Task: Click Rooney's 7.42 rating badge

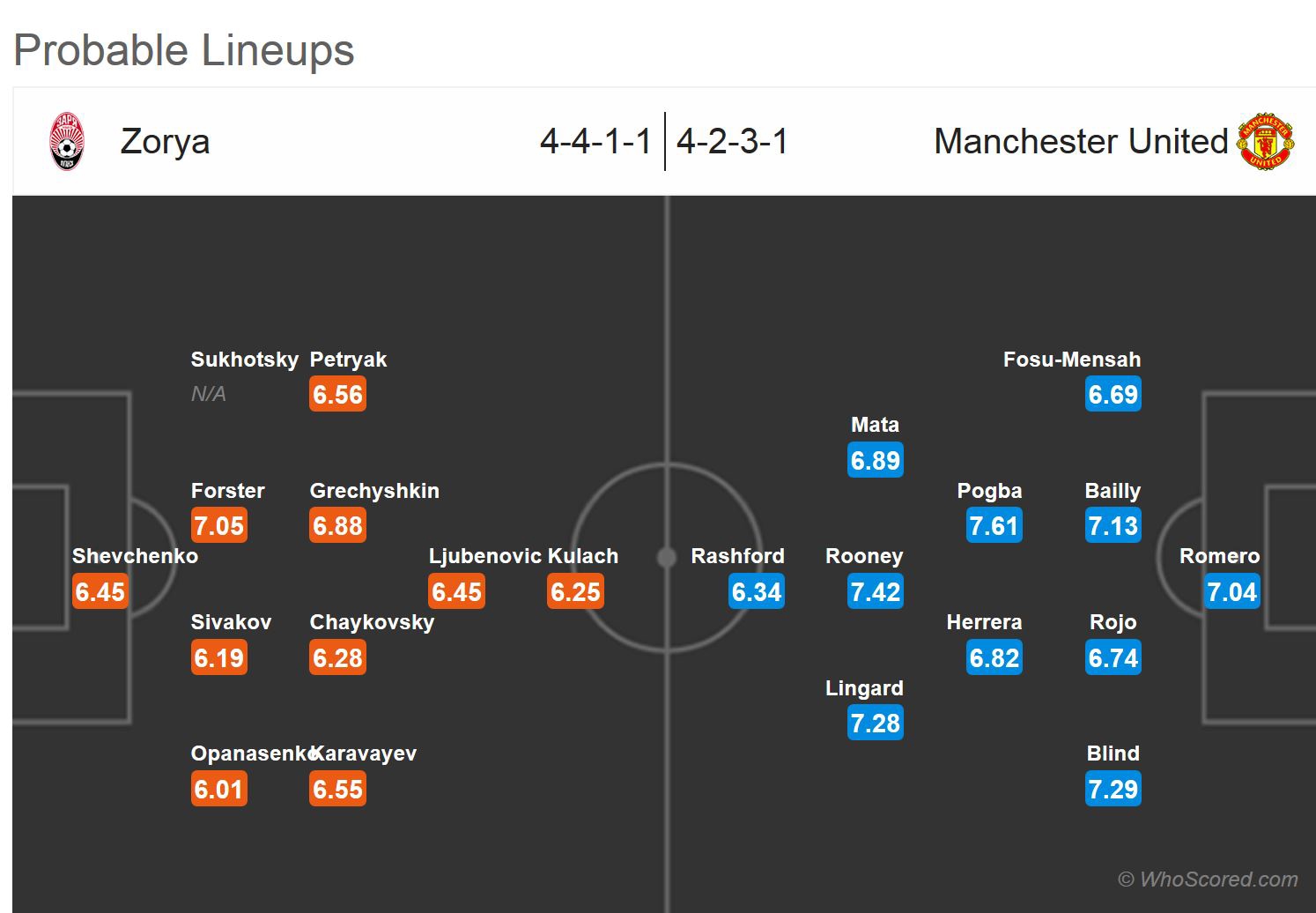Action: [876, 592]
